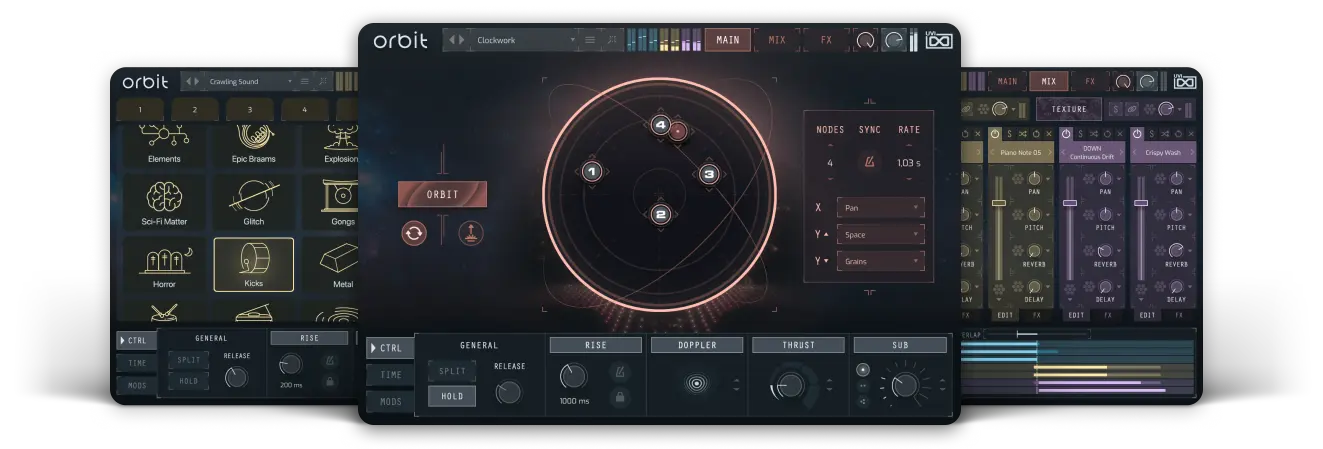Select the bottom SUB mode icon
This screenshot has height=449, width=1323.
coord(863,401)
